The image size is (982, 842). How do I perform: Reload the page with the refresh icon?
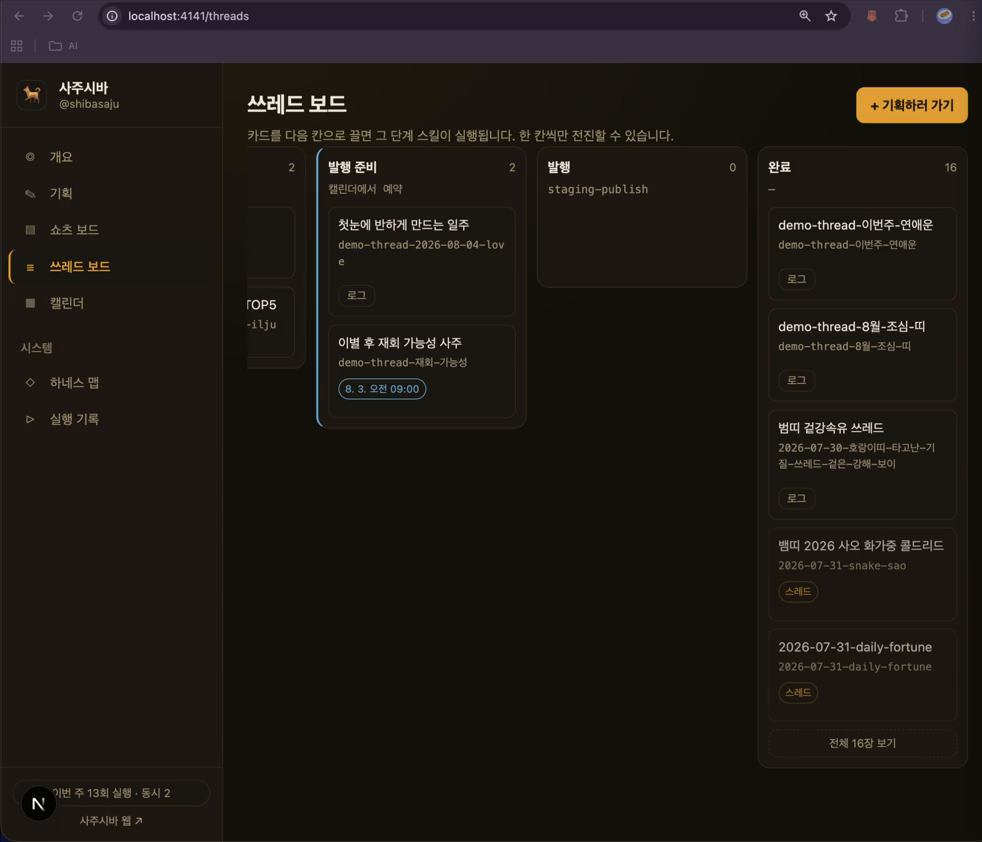(77, 16)
